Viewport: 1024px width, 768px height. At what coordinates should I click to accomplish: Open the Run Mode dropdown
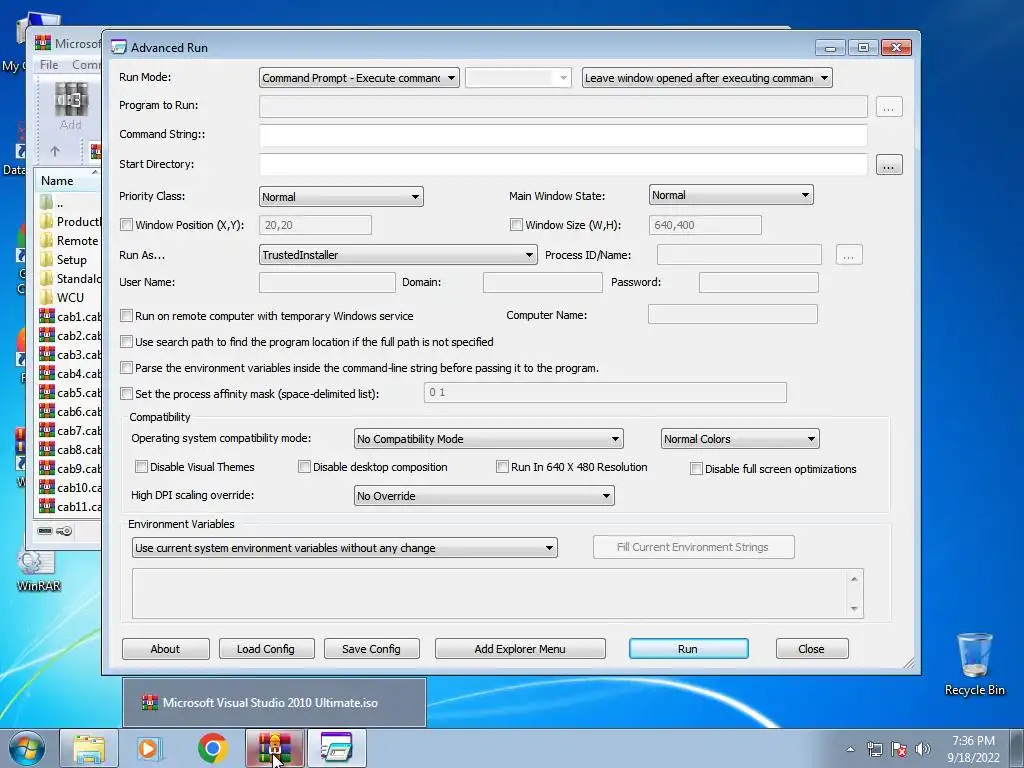359,78
